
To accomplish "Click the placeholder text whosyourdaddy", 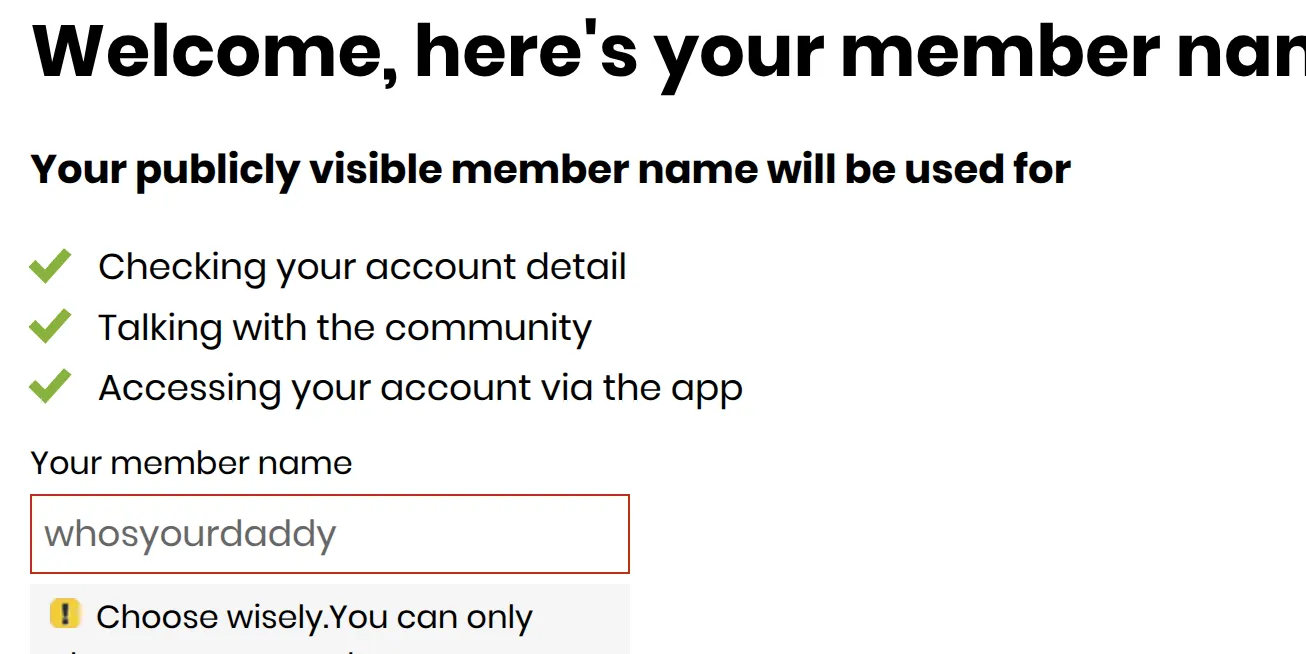I will click(x=190, y=534).
